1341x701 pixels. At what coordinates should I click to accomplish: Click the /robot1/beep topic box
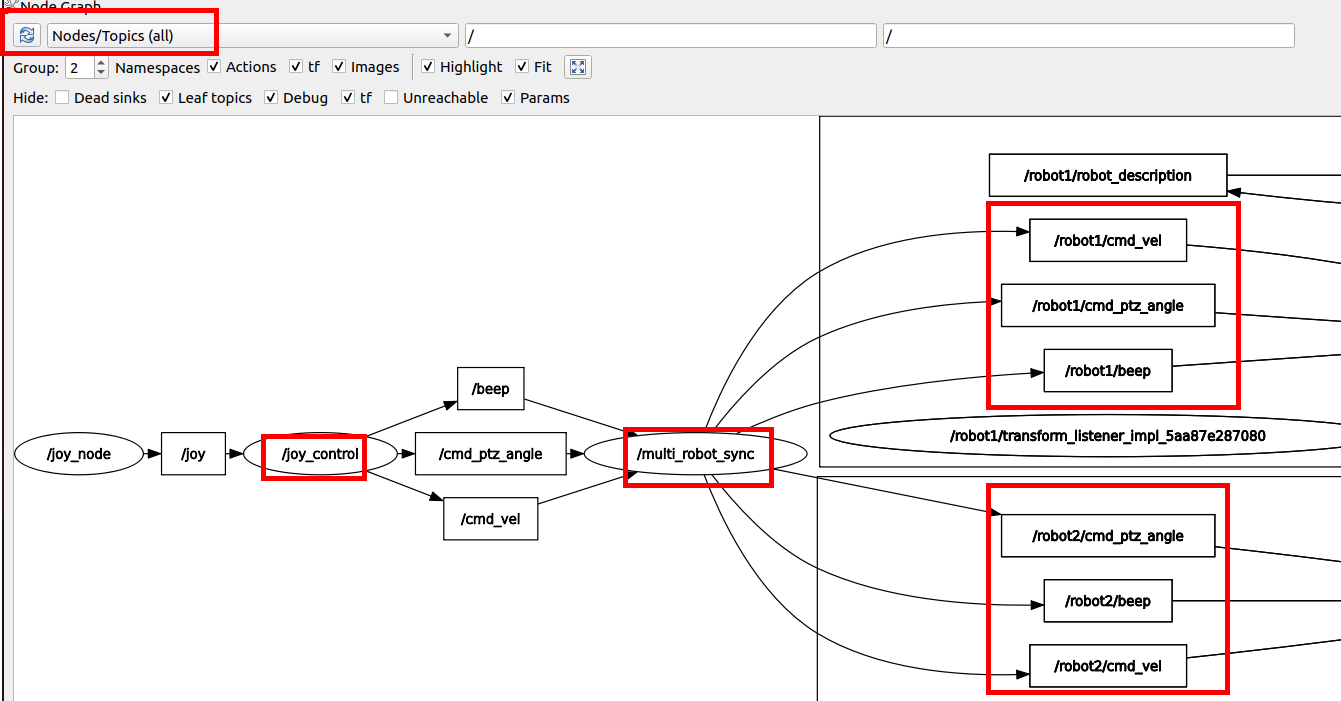point(1108,370)
